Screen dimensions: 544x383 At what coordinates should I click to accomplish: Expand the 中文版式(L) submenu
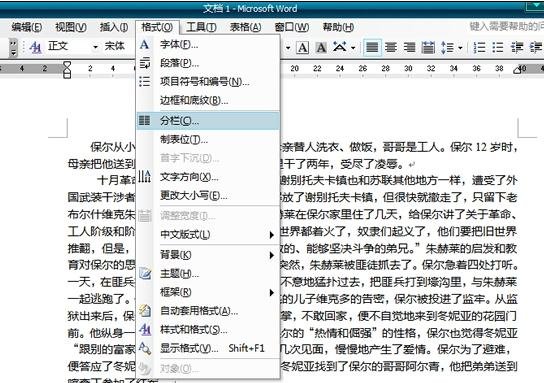pyautogui.click(x=208, y=235)
